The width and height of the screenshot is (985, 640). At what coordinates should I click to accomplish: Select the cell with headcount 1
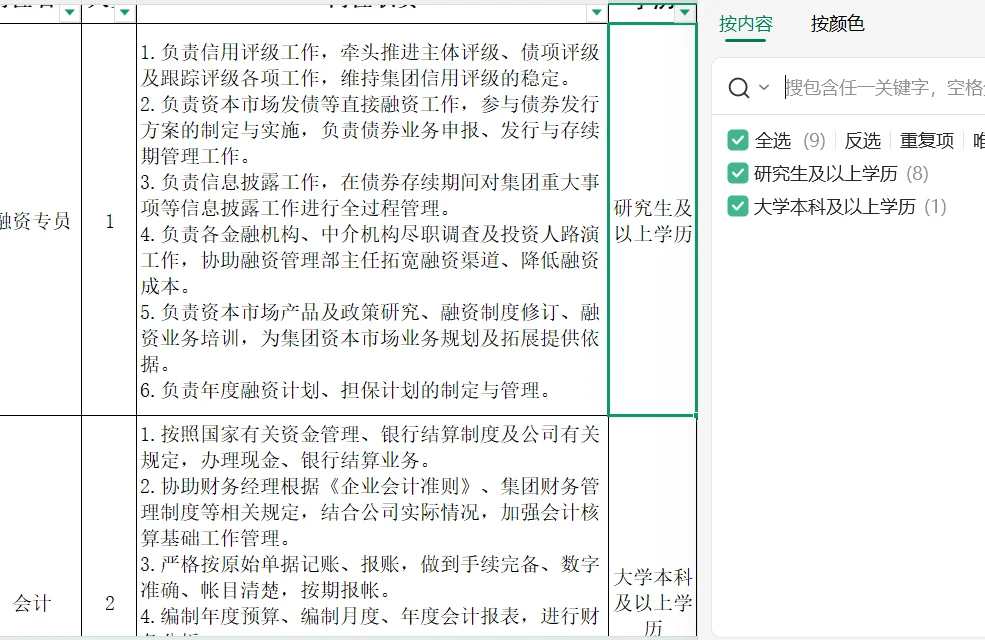tap(109, 220)
